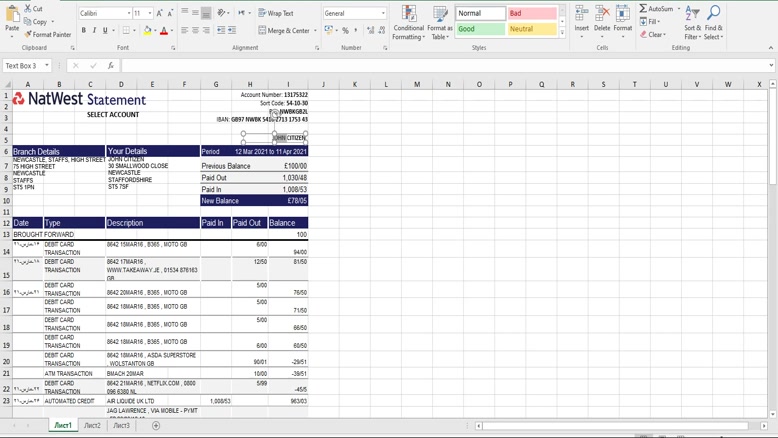This screenshot has height=438, width=778.
Task: Expand the formula bar
Action: 771,65
